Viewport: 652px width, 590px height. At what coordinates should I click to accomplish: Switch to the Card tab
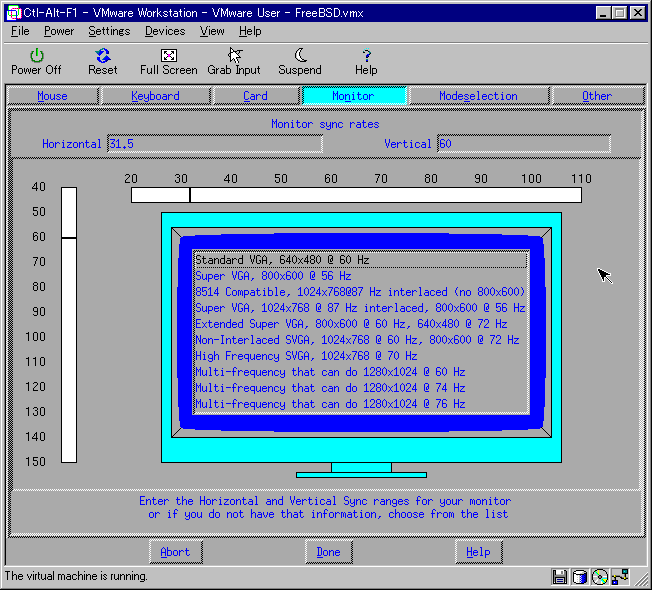(255, 96)
